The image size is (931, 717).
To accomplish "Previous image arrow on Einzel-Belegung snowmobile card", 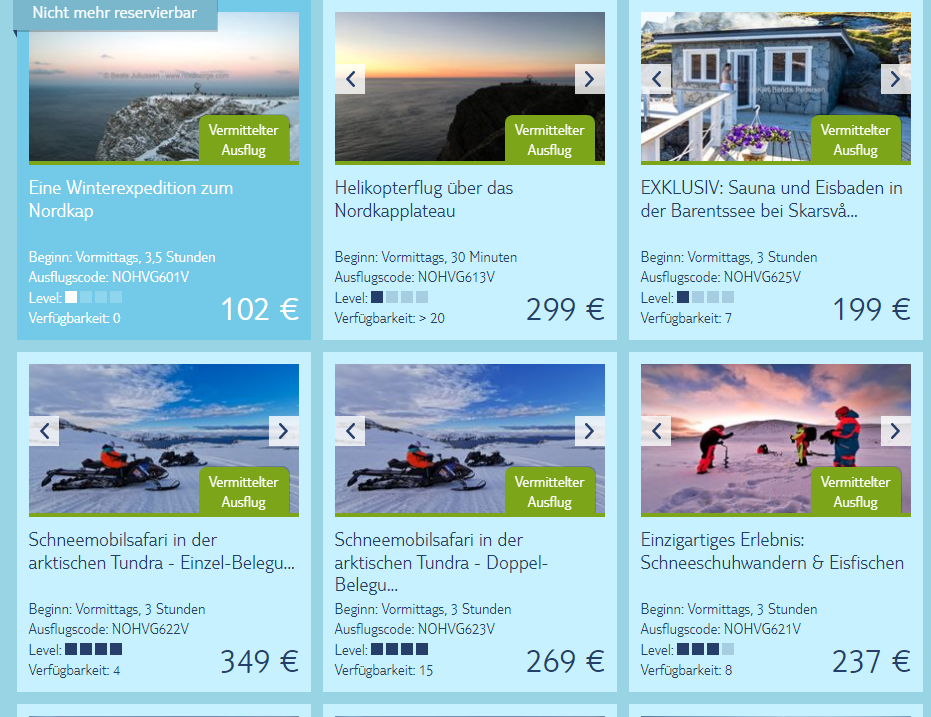I will 44,431.
